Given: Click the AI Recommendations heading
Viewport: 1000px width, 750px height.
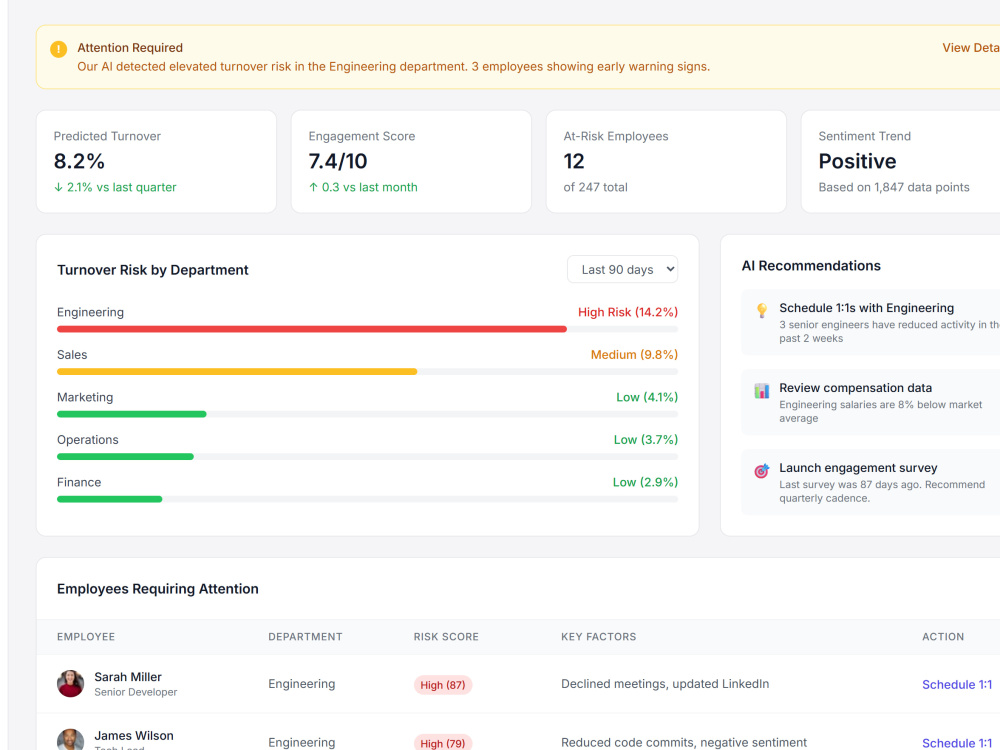Looking at the screenshot, I should coord(811,266).
